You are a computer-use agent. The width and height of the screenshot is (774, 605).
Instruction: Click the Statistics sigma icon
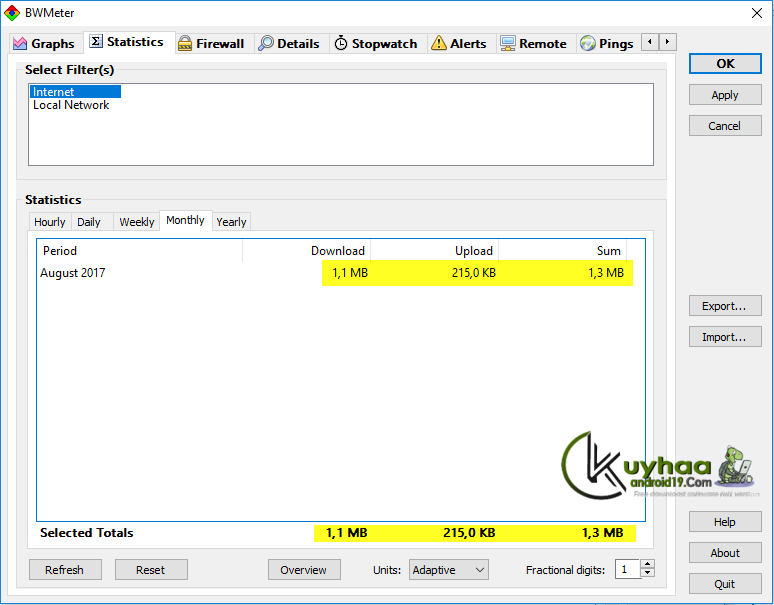pyautogui.click(x=96, y=41)
